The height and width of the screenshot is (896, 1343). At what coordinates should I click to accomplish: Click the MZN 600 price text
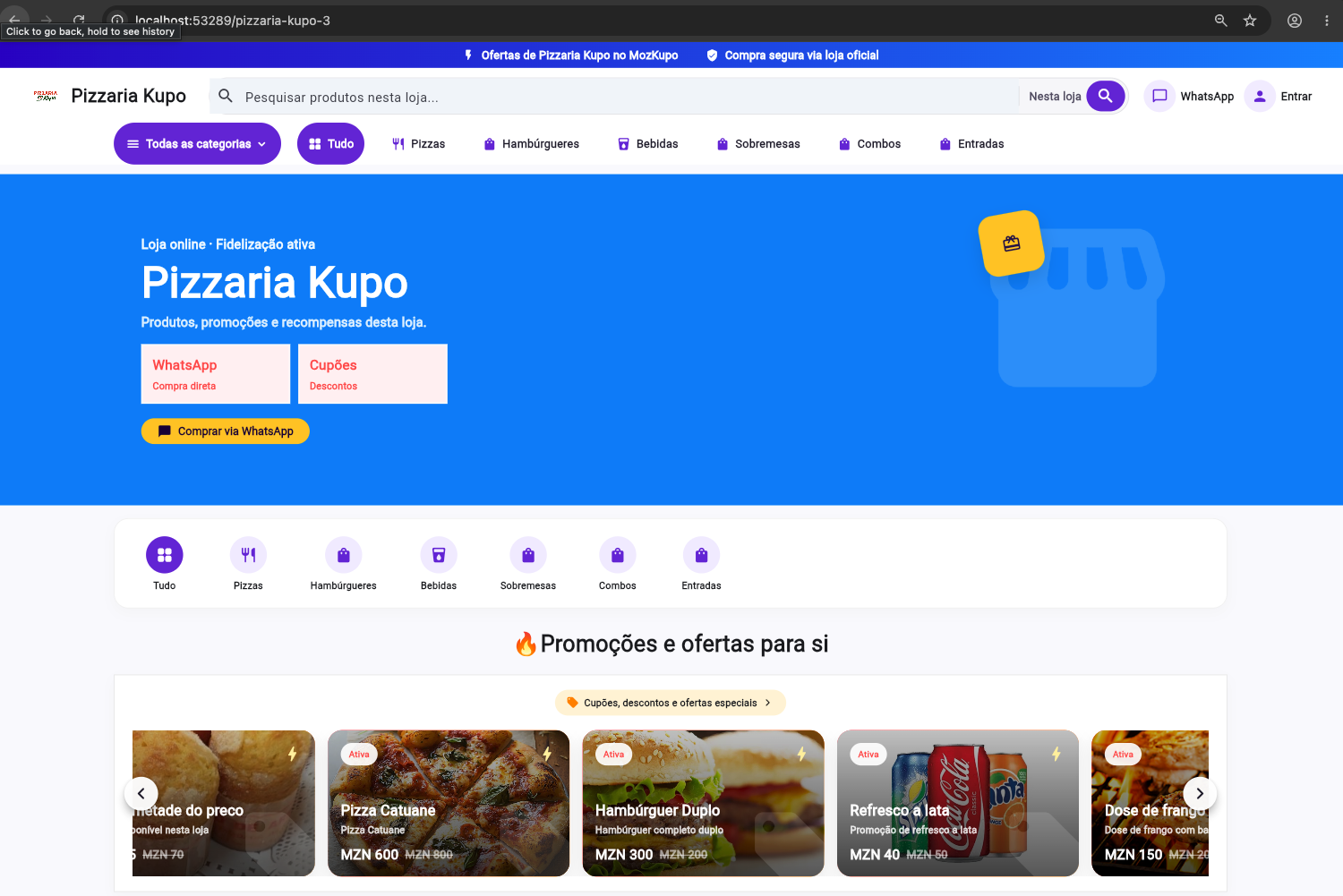370,855
